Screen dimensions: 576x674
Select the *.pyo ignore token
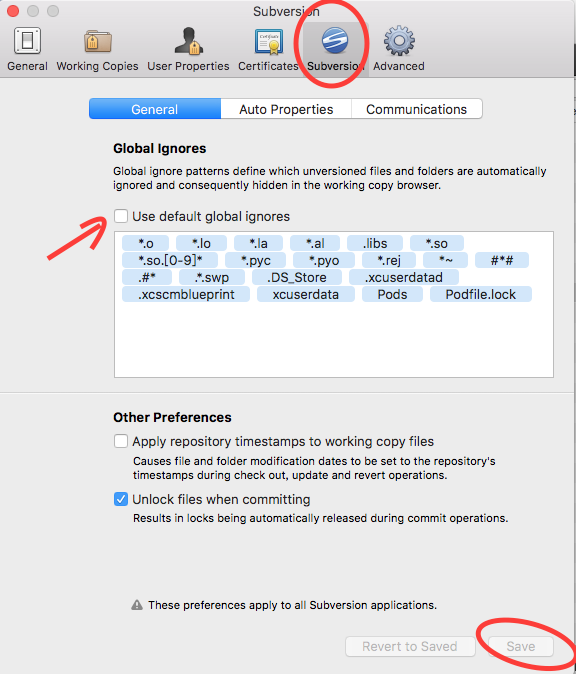click(x=324, y=260)
